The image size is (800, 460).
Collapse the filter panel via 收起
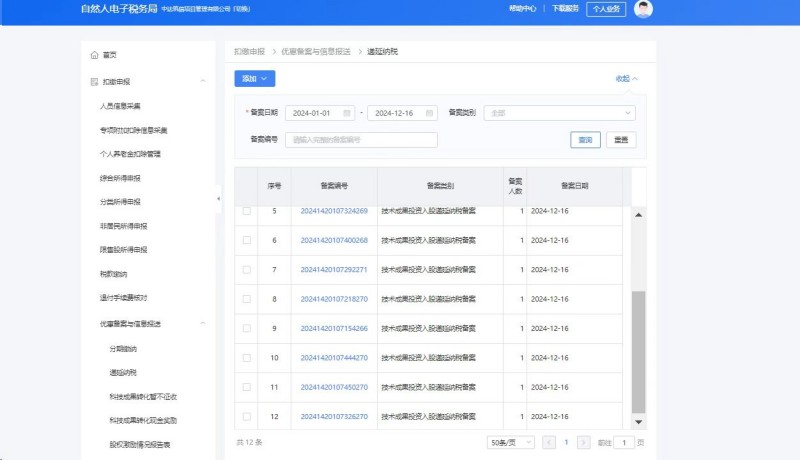point(626,78)
